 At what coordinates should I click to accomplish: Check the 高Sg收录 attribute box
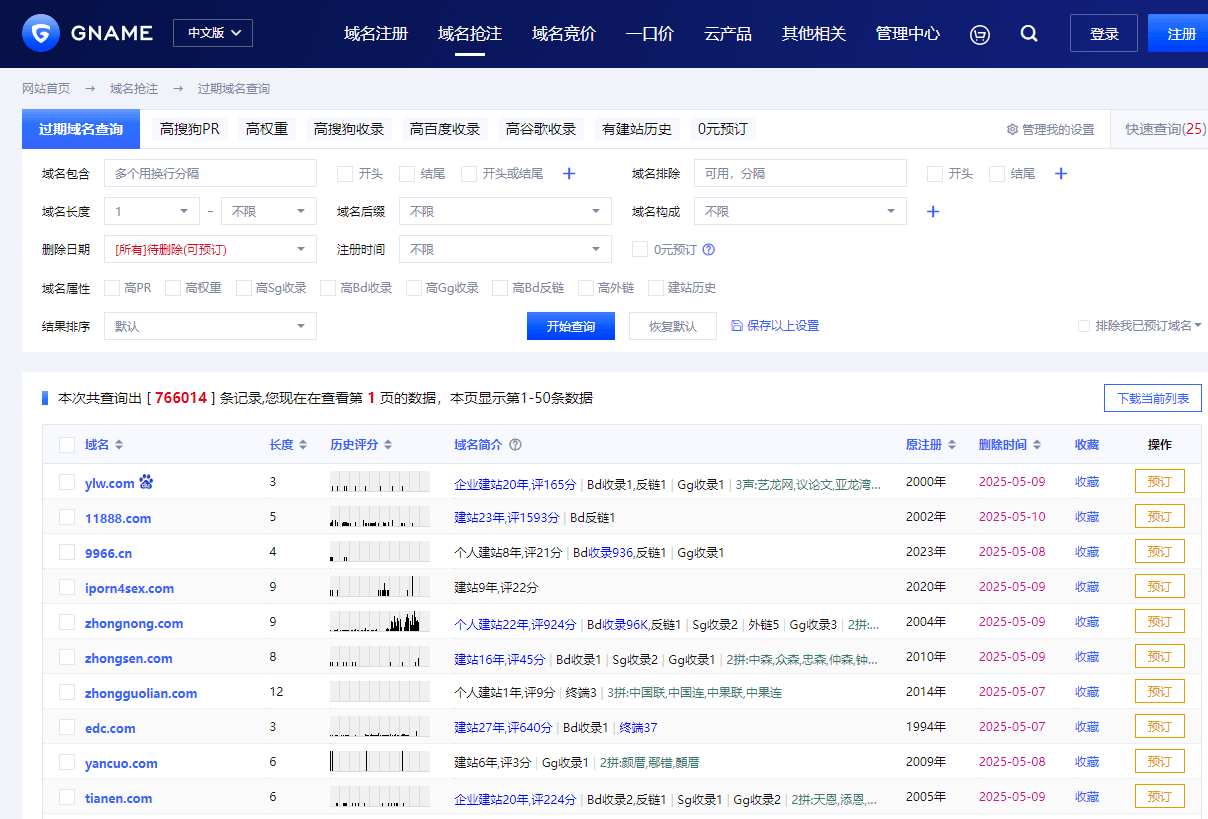(x=244, y=288)
